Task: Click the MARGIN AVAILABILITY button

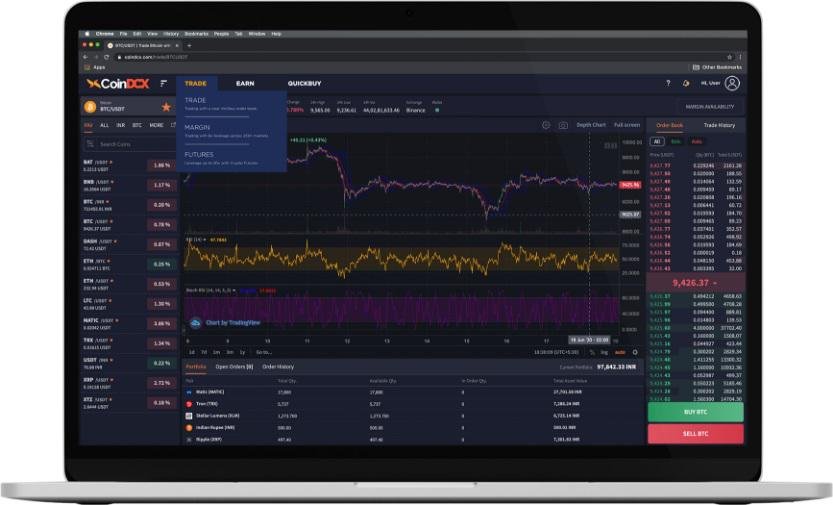Action: (x=710, y=107)
